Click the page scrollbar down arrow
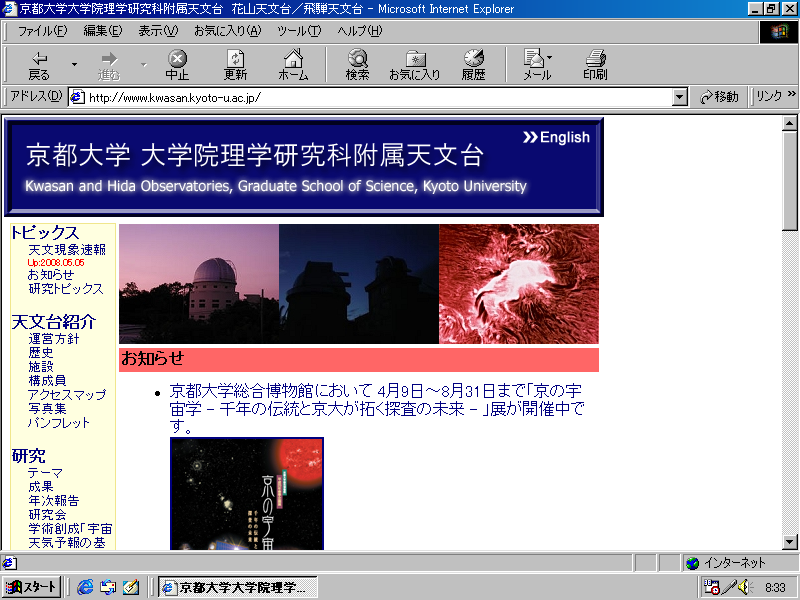The image size is (800, 600). [790, 542]
